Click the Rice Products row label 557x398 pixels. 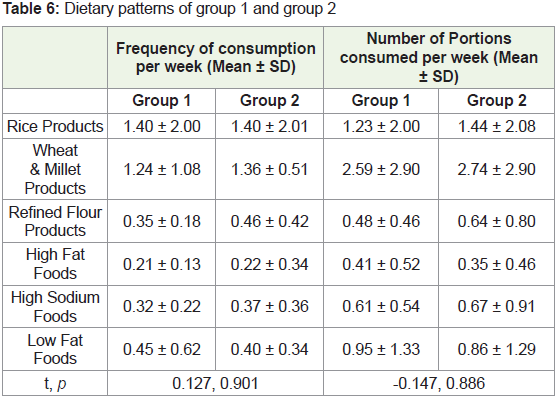(55, 126)
